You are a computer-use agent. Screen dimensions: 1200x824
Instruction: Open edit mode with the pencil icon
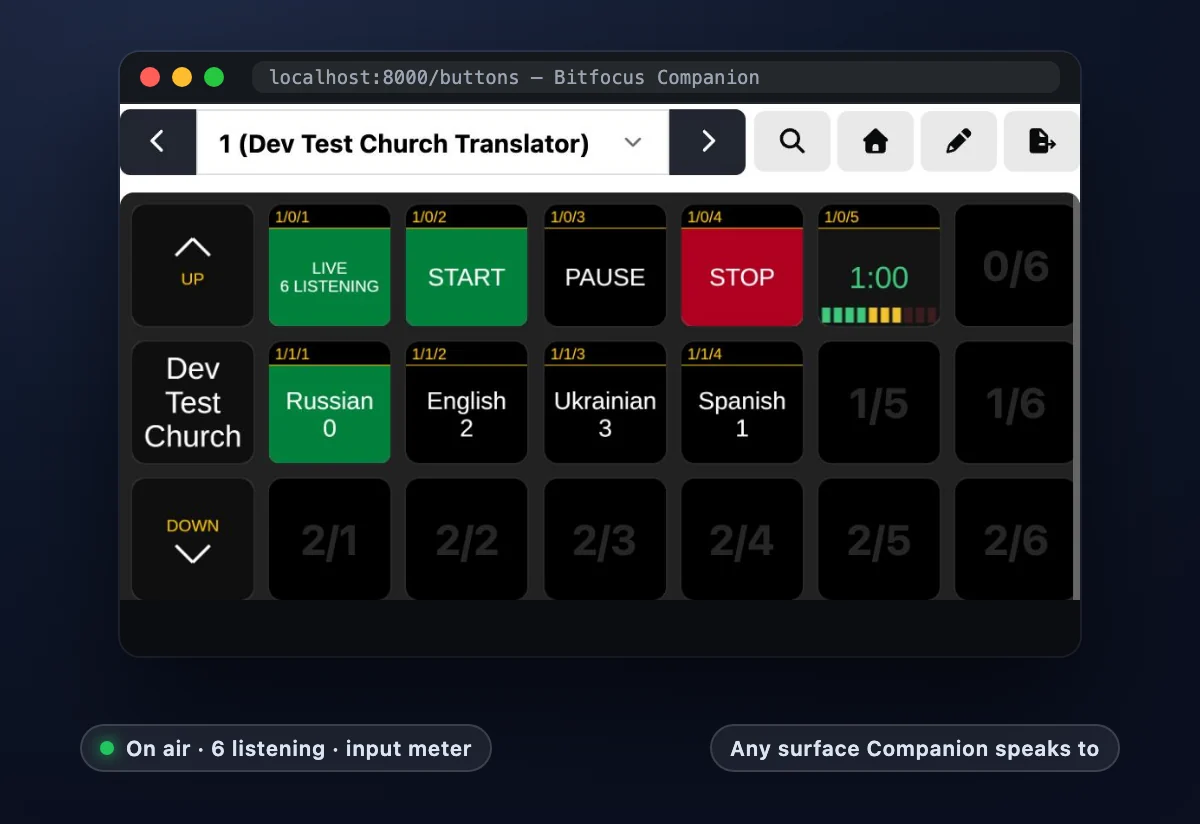pyautogui.click(x=958, y=142)
